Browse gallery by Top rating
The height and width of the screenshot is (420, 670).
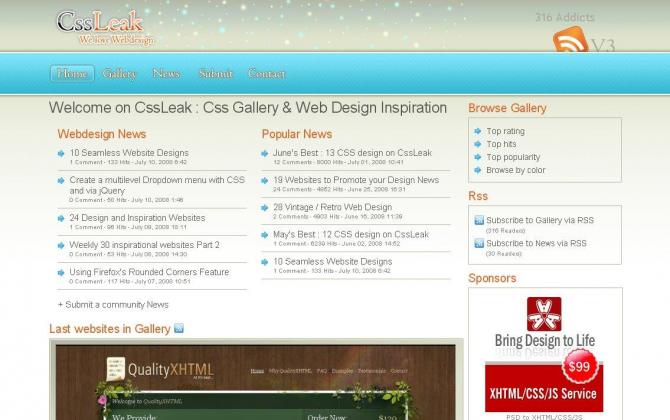tap(505, 131)
